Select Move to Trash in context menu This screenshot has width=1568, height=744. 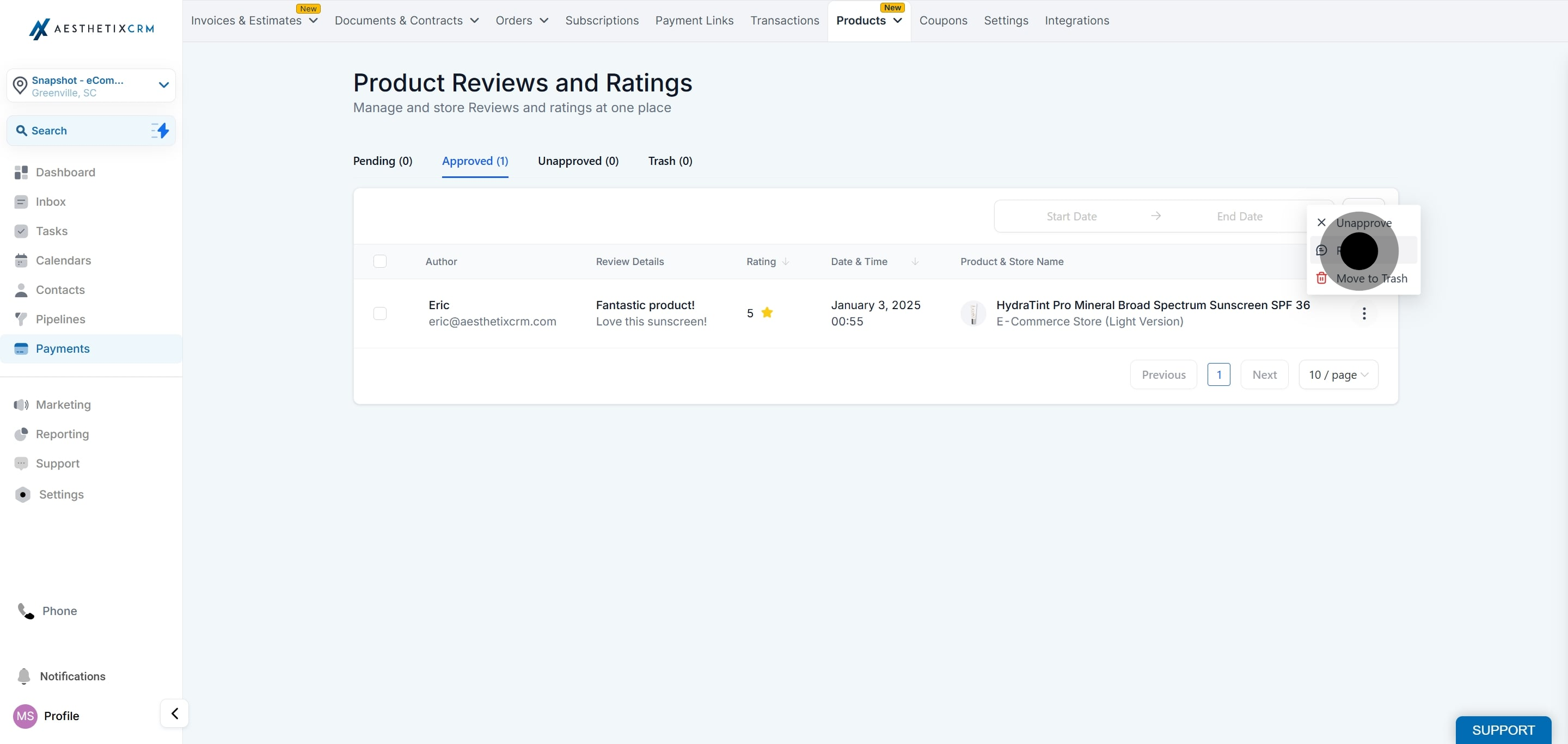point(1371,279)
